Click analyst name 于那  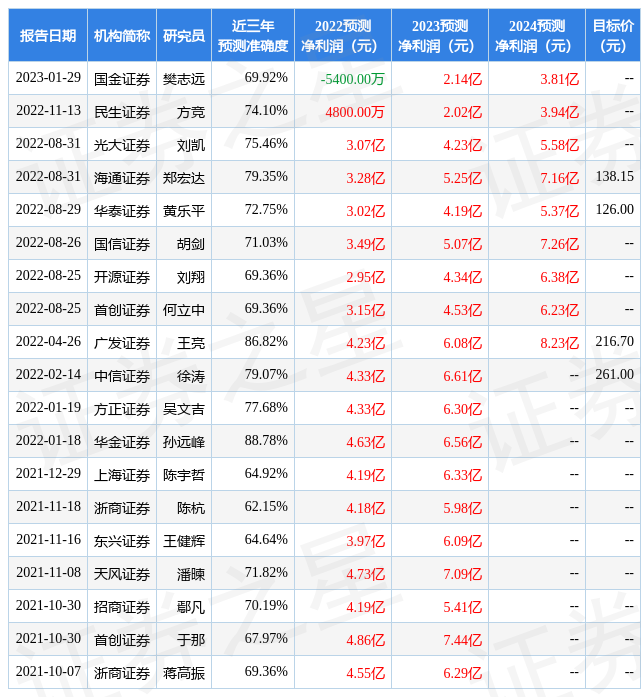(191, 640)
